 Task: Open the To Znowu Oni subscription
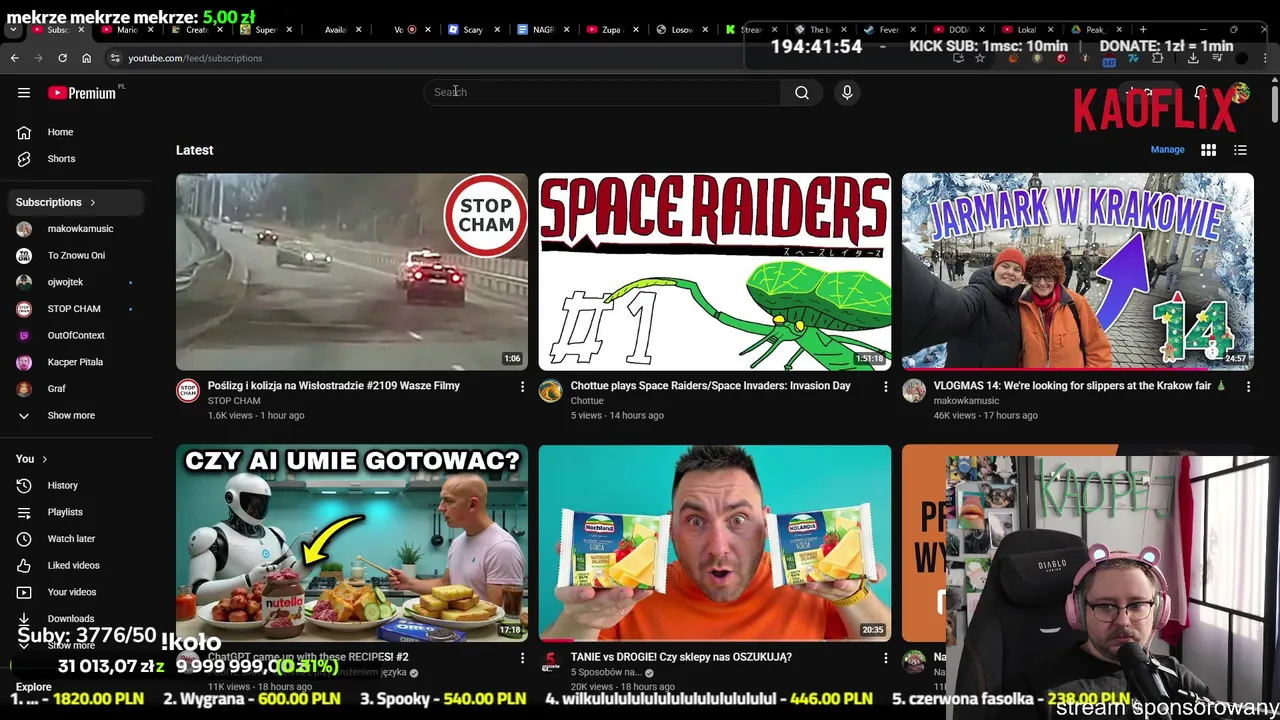coord(76,255)
